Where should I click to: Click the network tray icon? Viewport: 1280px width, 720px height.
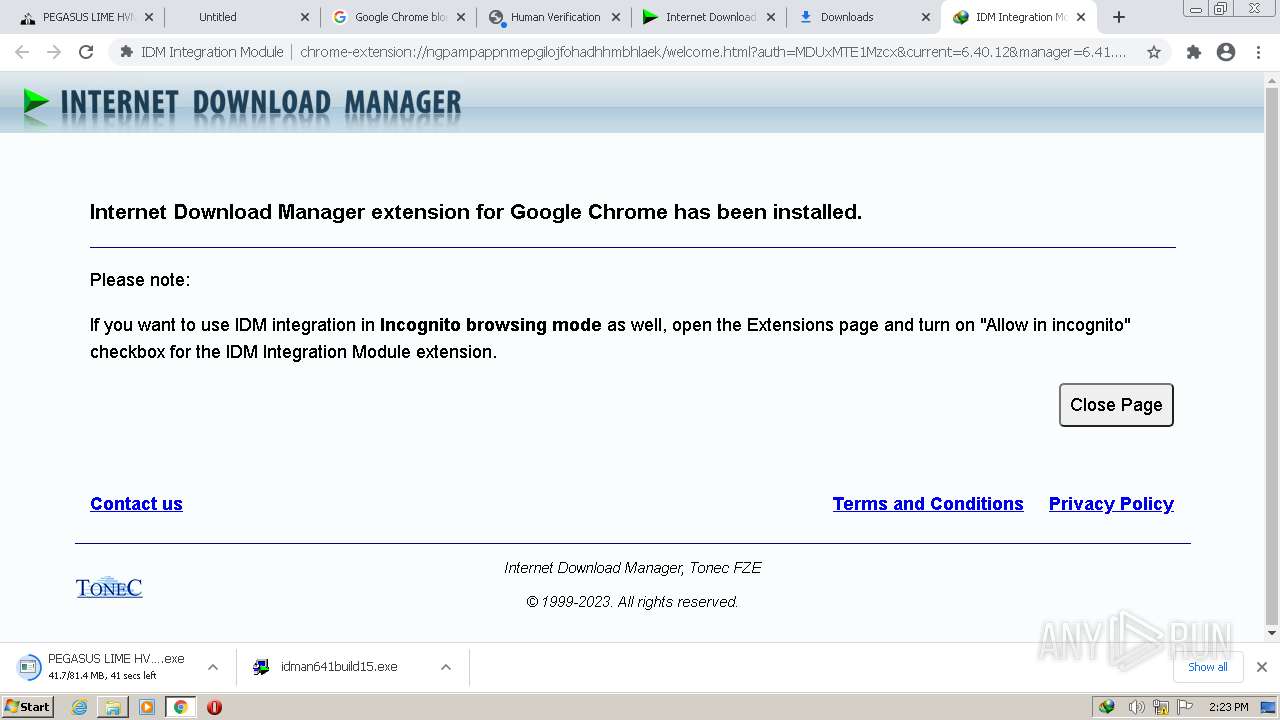click(1160, 707)
